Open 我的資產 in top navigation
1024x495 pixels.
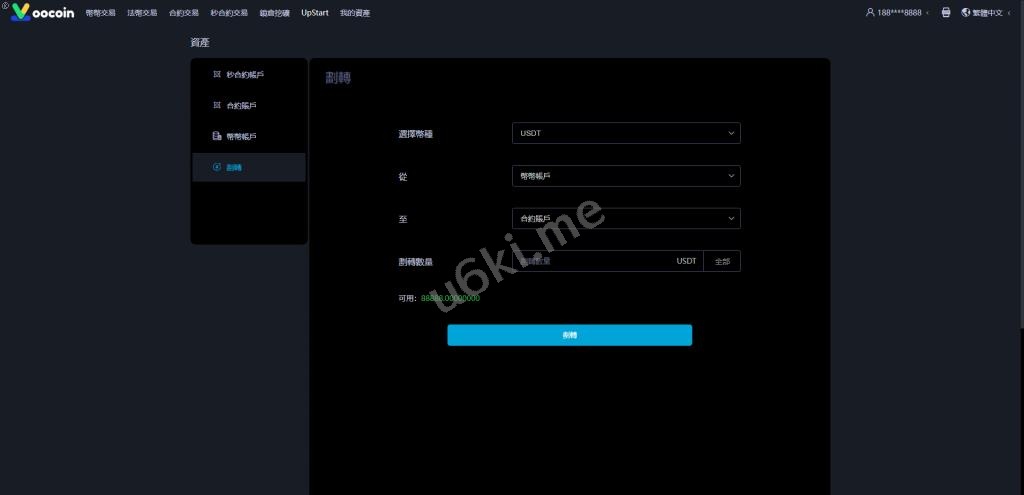point(354,13)
